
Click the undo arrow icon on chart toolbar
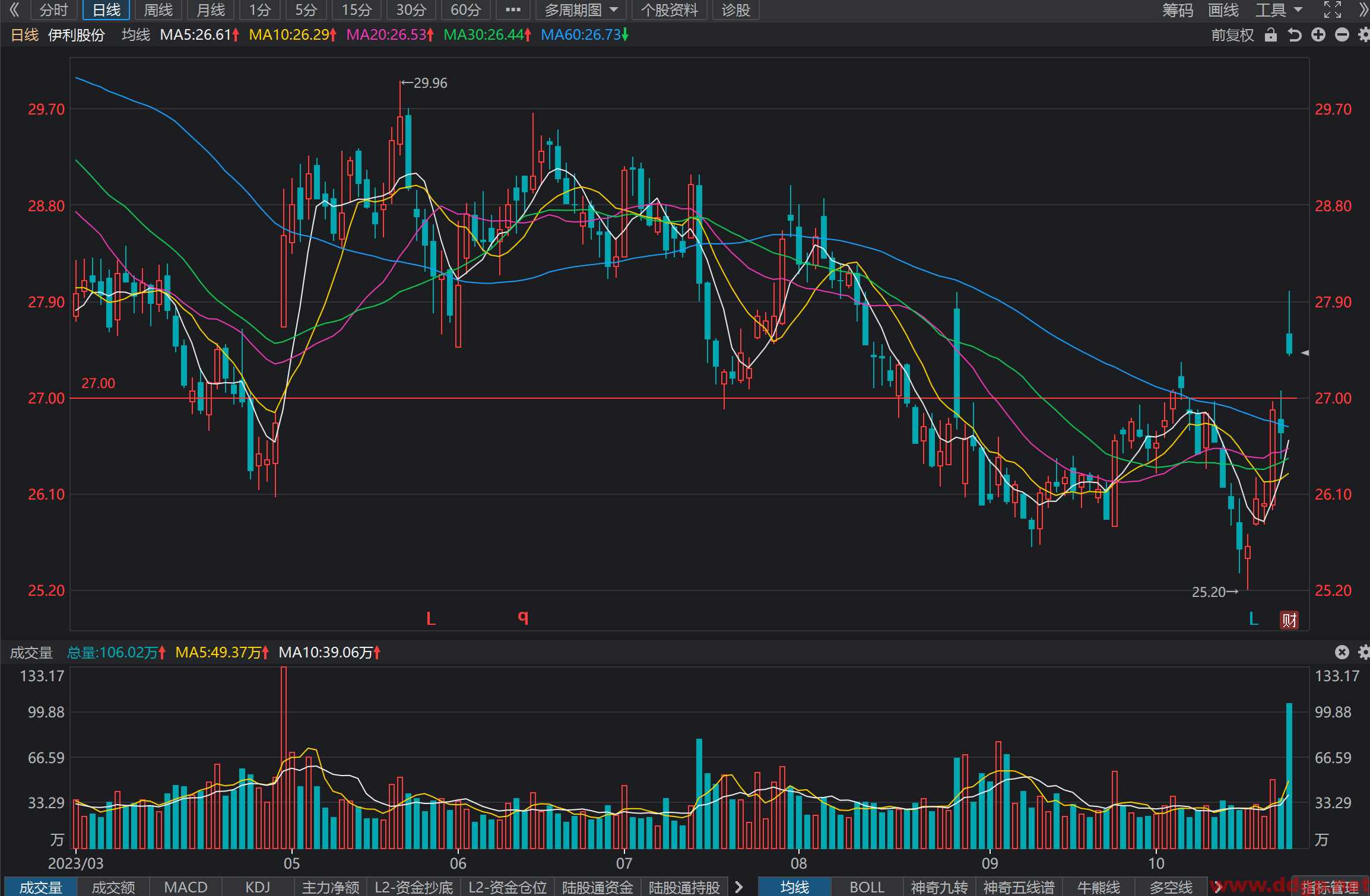[1295, 35]
